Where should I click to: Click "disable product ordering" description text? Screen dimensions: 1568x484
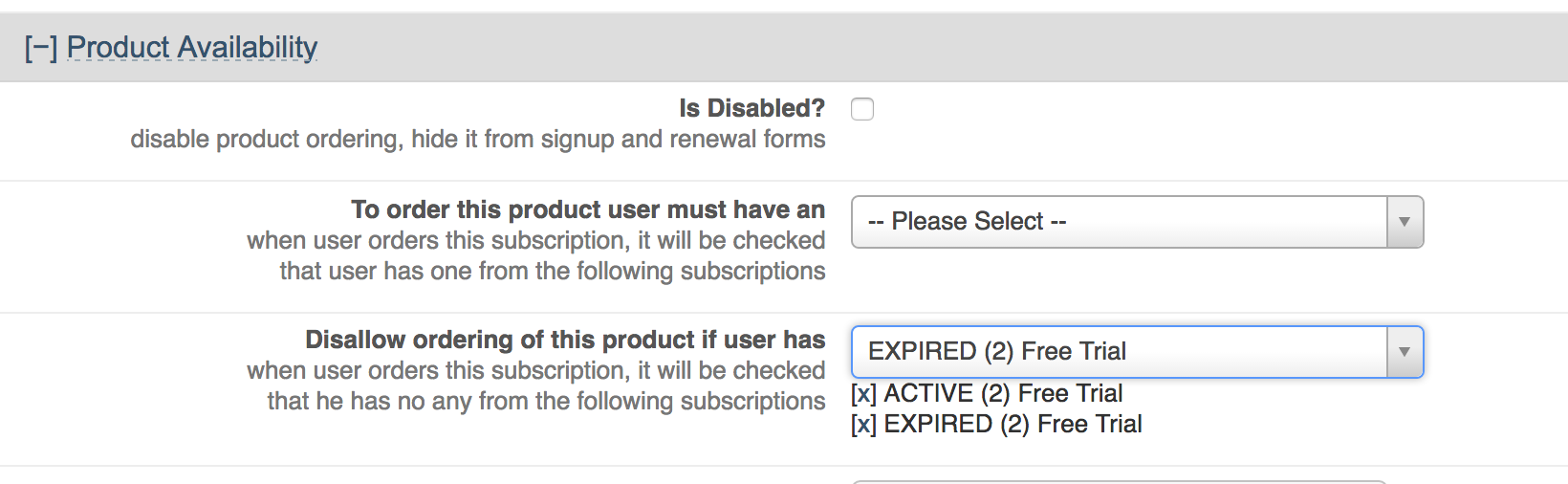pos(477,139)
